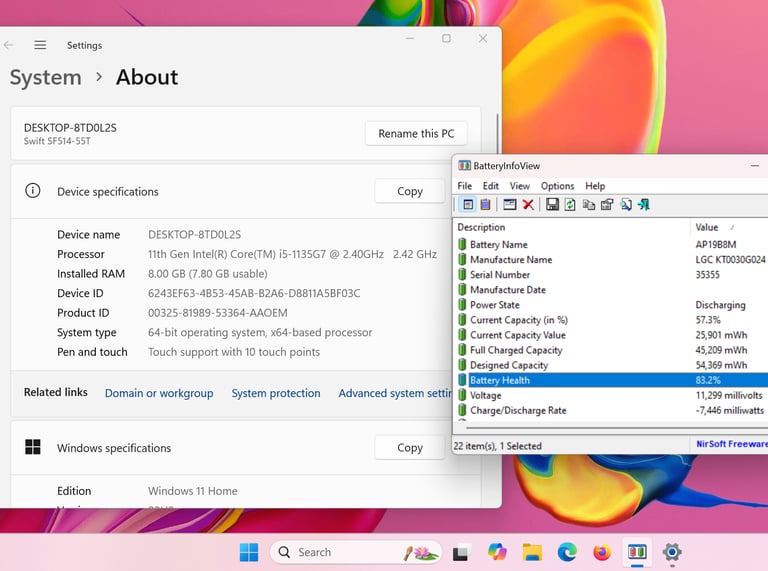This screenshot has height=571, width=768.
Task: Copy the Device specifications
Action: [409, 191]
